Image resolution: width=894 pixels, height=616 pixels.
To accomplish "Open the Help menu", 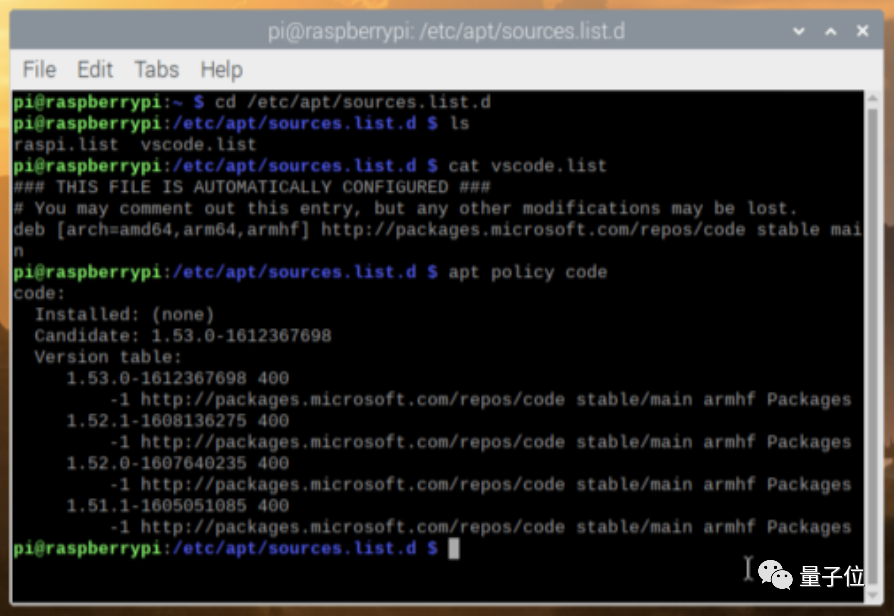I will click(221, 70).
